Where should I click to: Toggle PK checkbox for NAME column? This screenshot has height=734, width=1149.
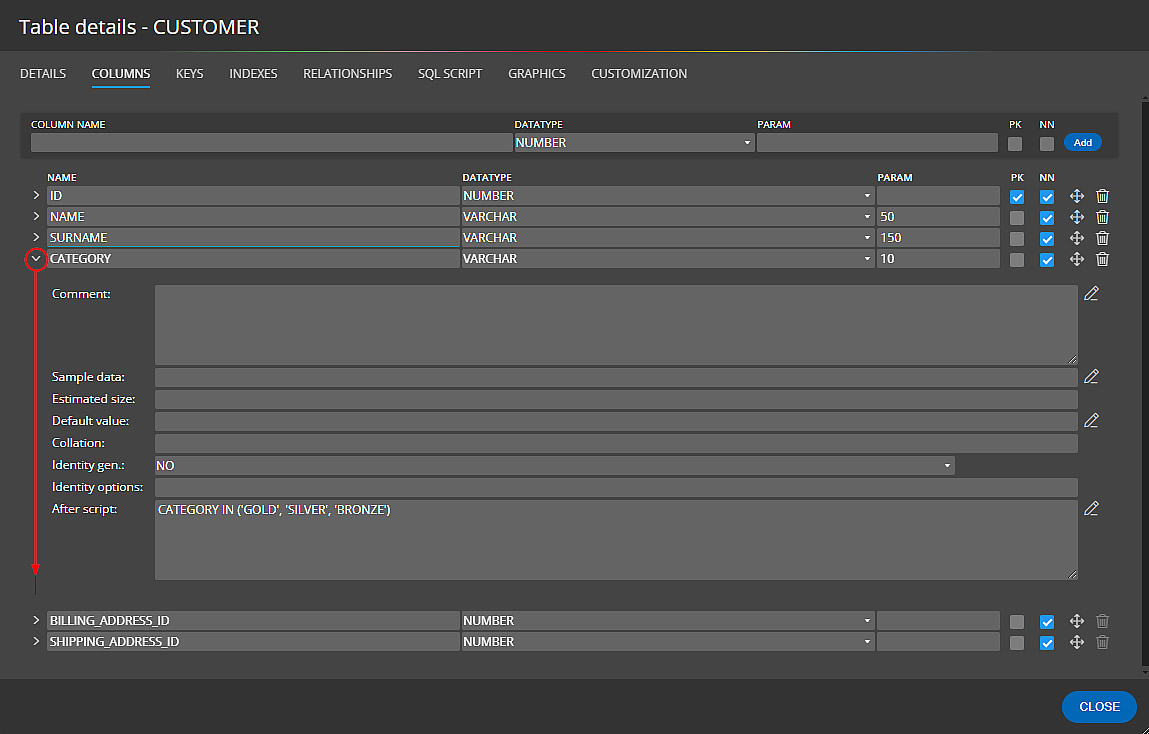[1017, 217]
